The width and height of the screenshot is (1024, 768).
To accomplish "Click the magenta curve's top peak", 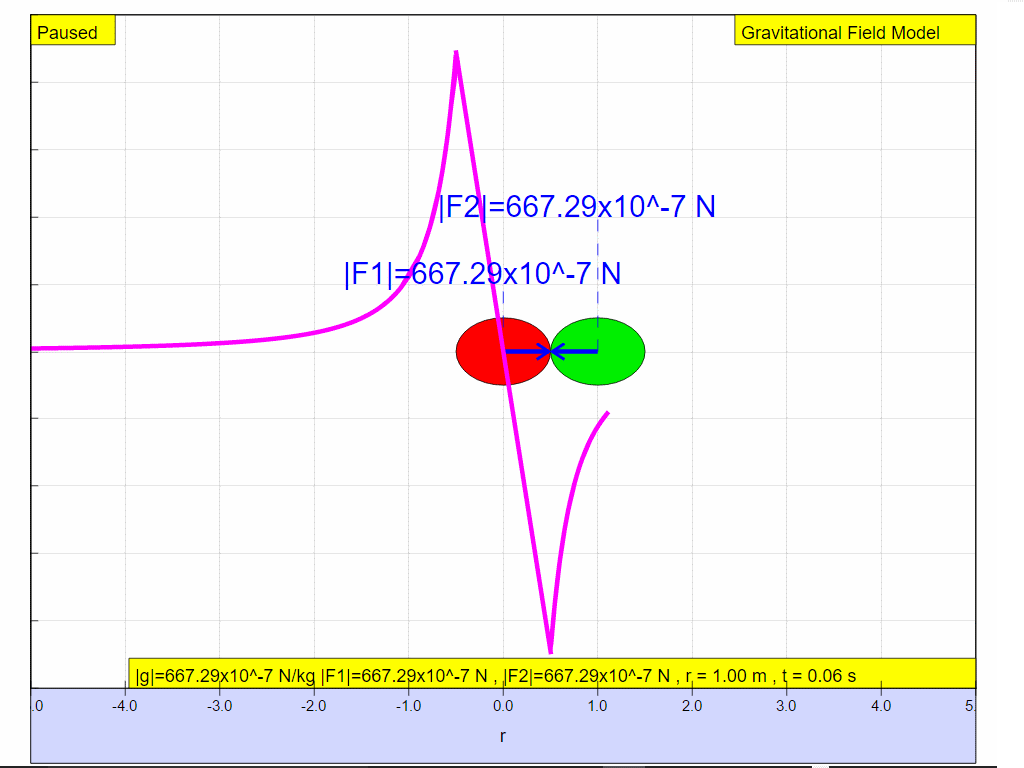I will click(x=457, y=53).
